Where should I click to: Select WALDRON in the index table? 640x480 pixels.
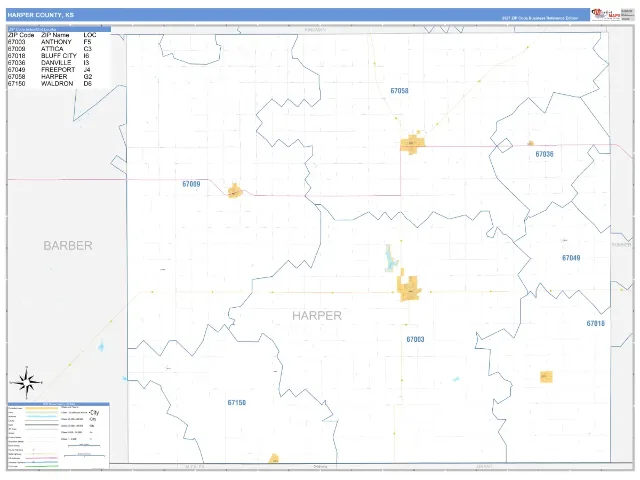click(x=57, y=84)
